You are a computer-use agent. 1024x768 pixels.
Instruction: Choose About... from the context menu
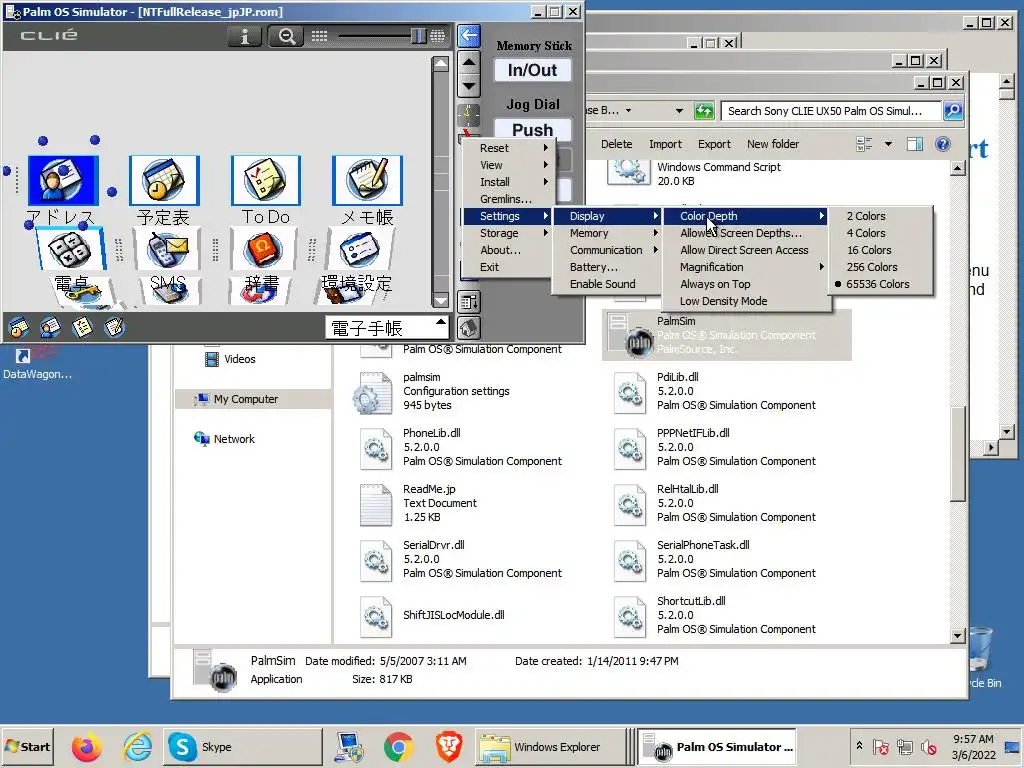(x=507, y=250)
